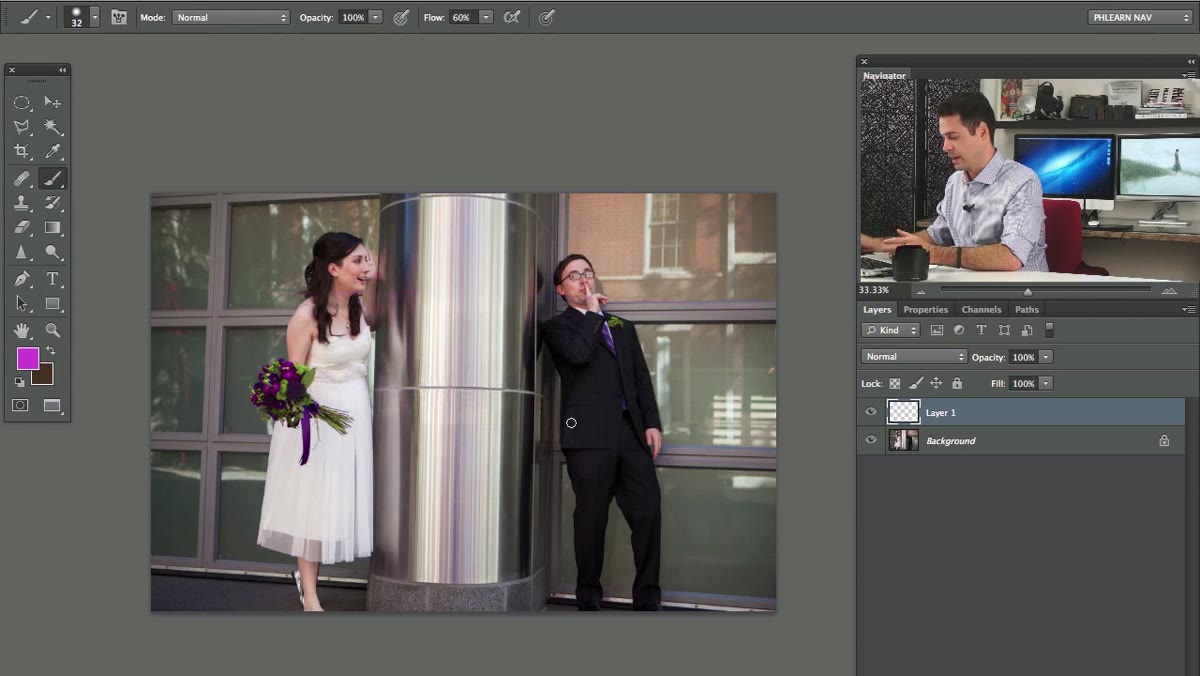Open the brush panel toggle in options bar
The image size is (1200, 676).
coord(119,17)
